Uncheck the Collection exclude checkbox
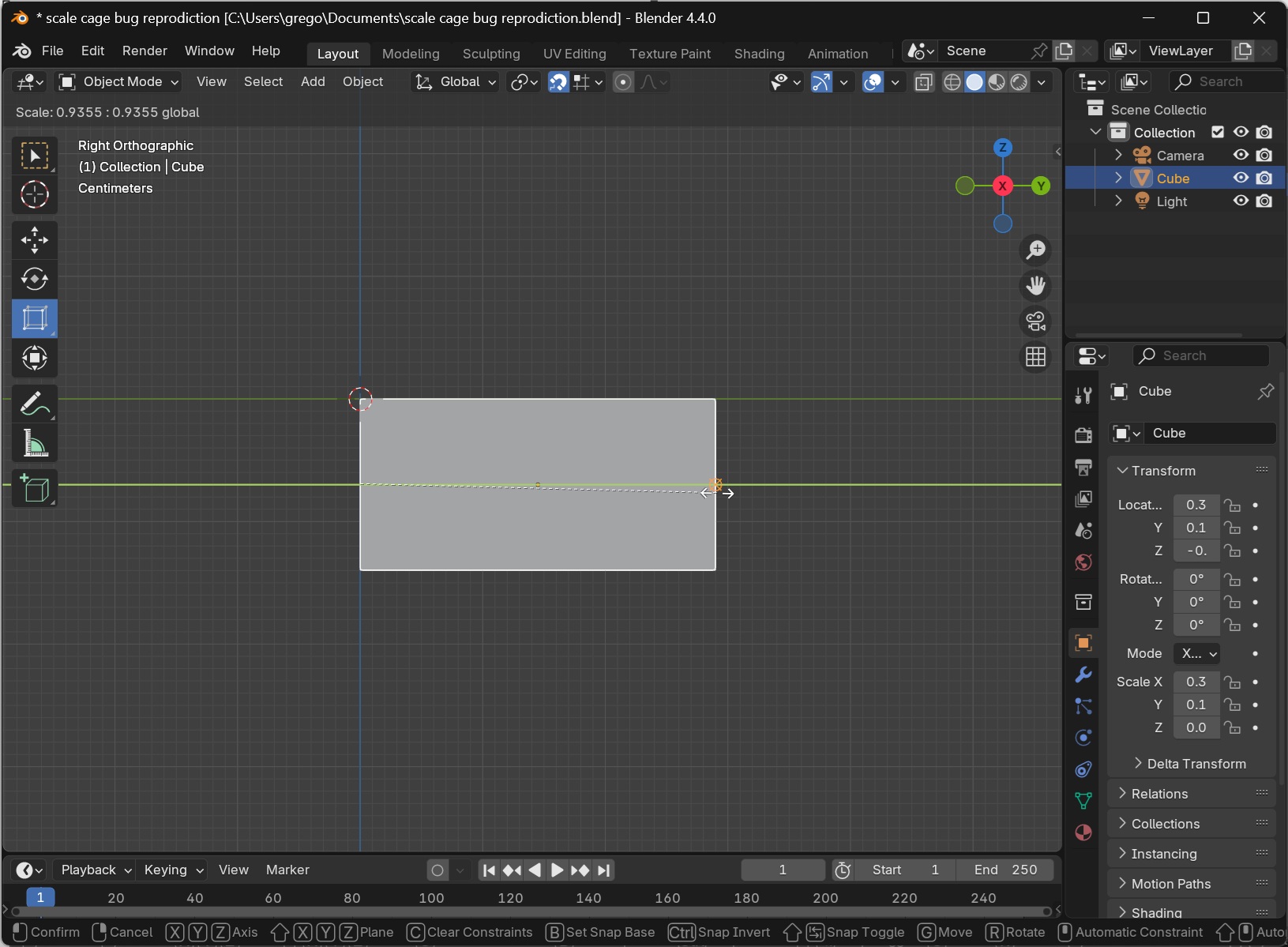Viewport: 1288px width, 947px height. click(1218, 133)
